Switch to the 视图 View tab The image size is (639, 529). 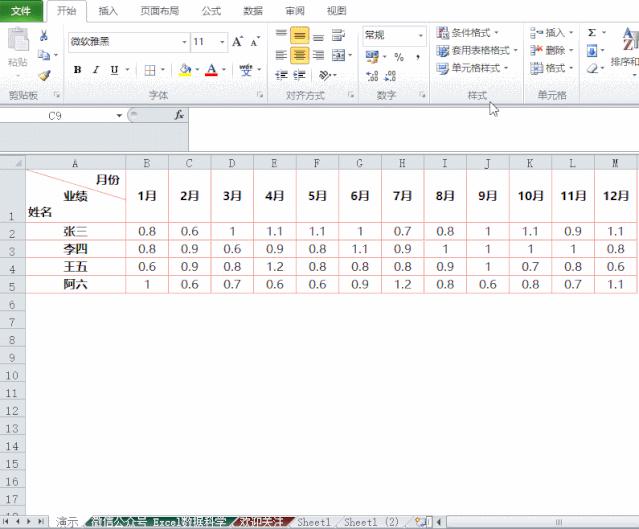pos(336,11)
